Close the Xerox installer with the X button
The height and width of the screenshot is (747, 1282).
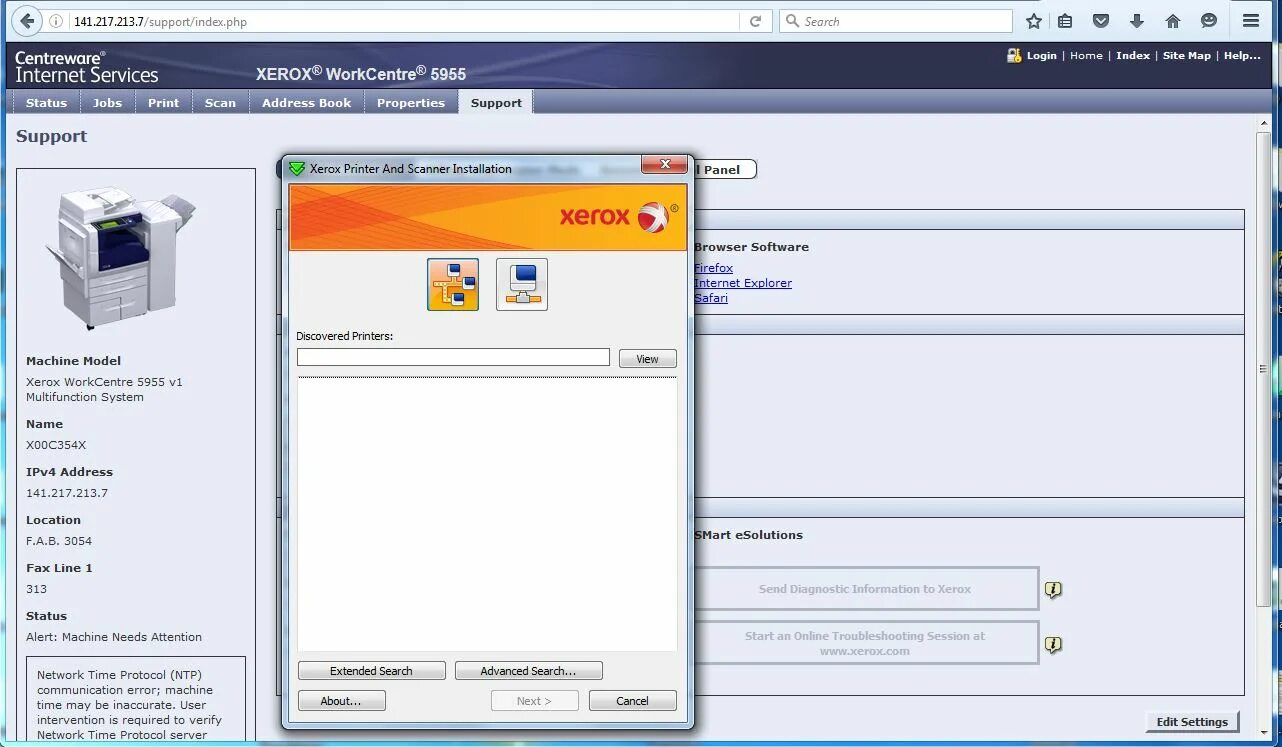[x=663, y=164]
